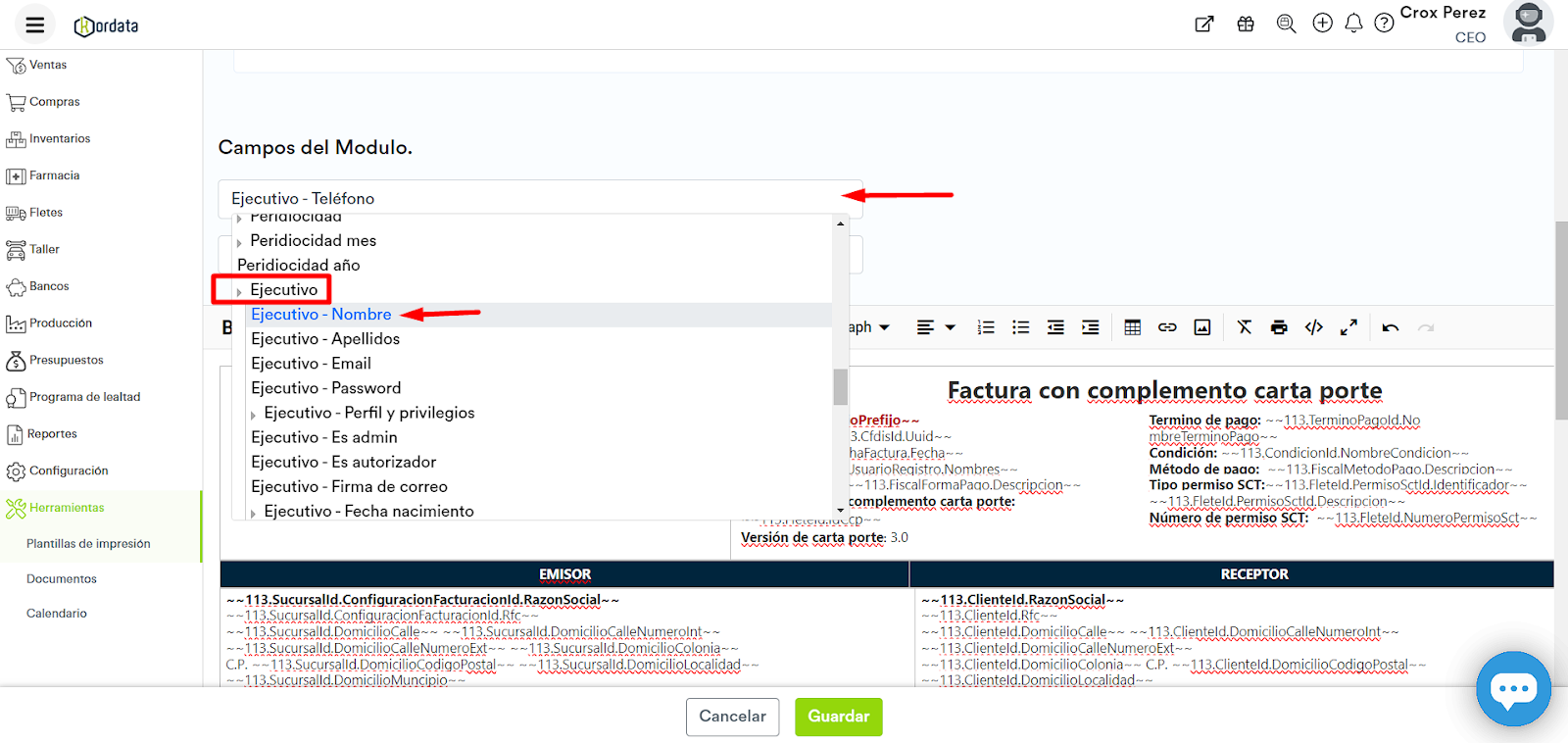Expand Ejecutivo - Perfil y privilegios
This screenshot has width=1568, height=743.
(x=254, y=415)
